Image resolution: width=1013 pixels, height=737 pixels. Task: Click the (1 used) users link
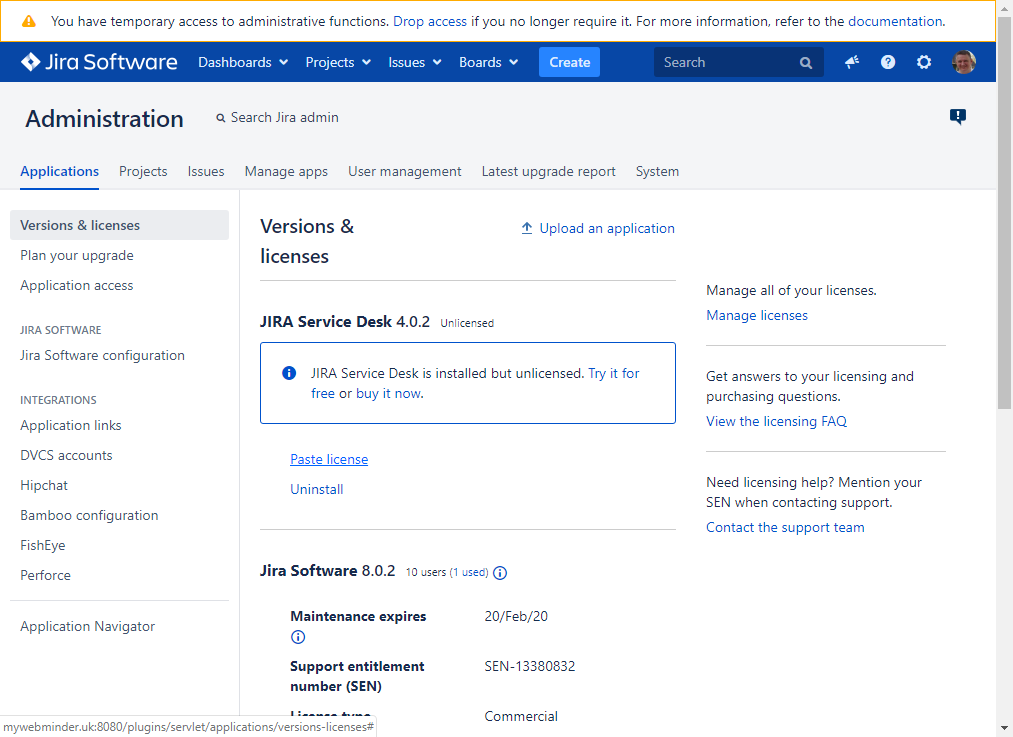click(469, 572)
